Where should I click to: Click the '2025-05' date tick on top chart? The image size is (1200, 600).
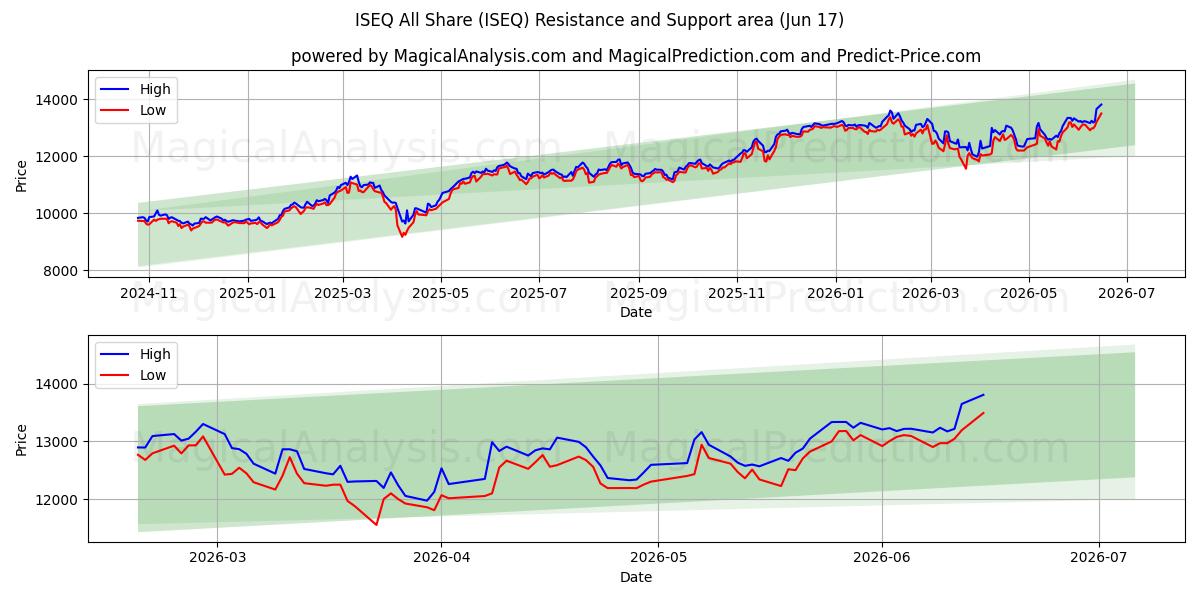point(441,292)
